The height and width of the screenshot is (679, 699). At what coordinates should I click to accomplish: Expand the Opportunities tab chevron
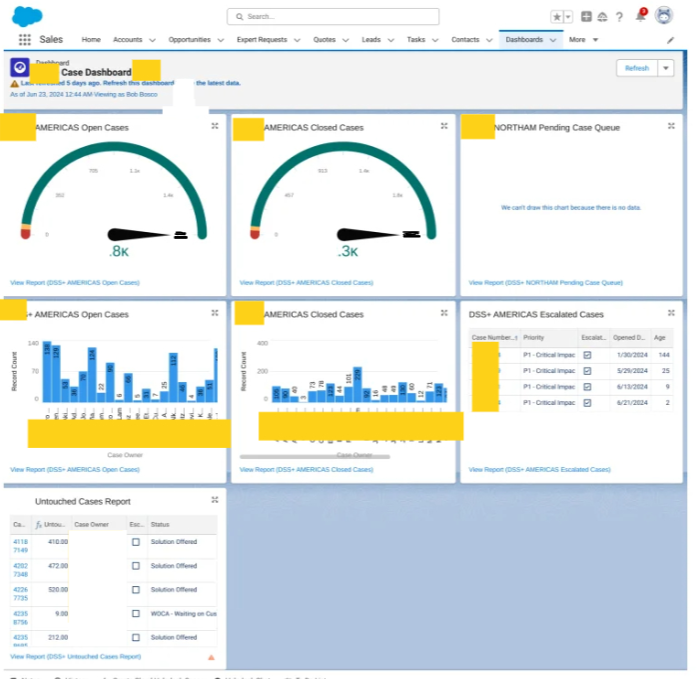click(x=220, y=40)
